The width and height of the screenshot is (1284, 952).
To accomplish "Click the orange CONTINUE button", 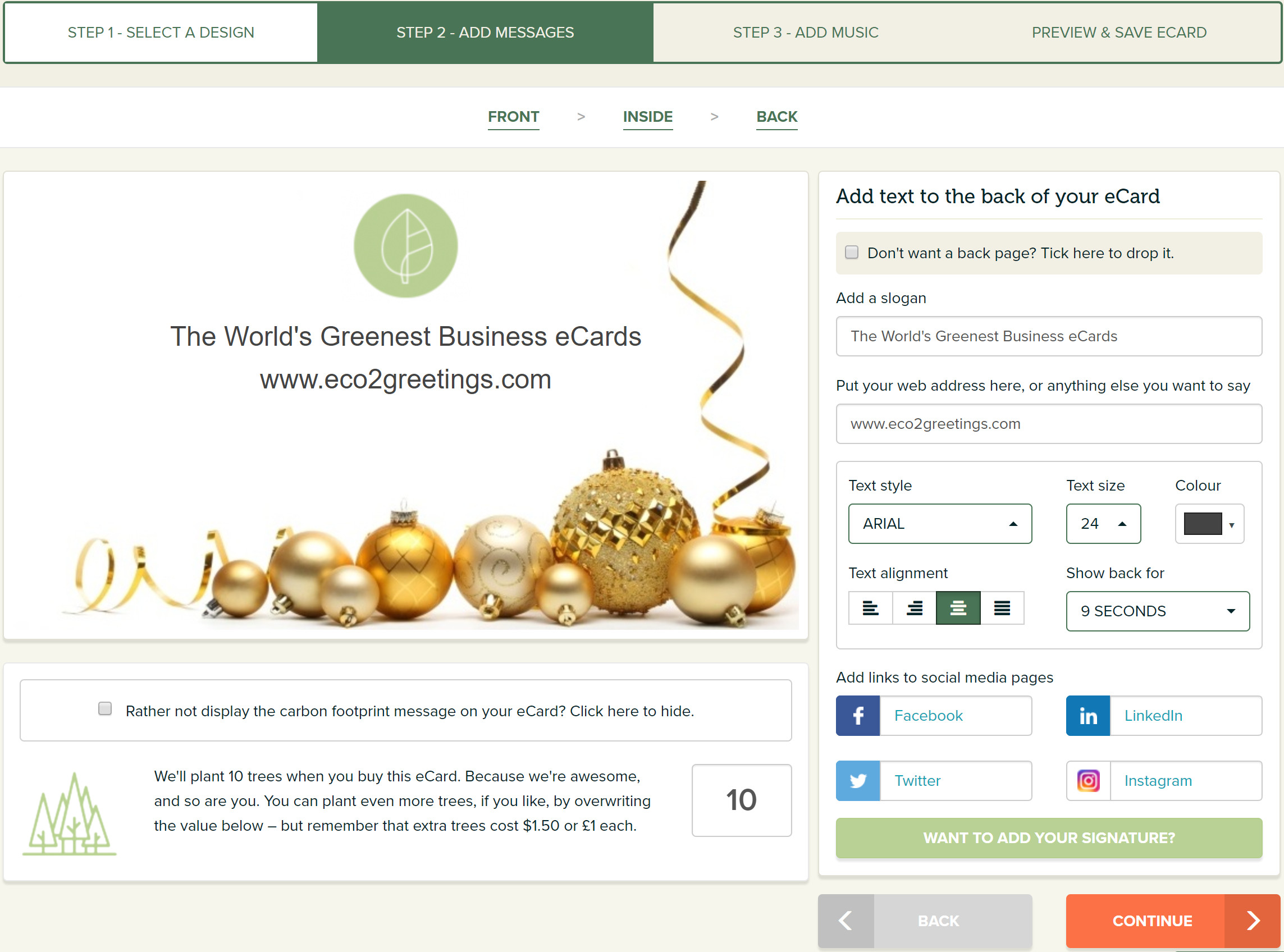I will (1173, 921).
